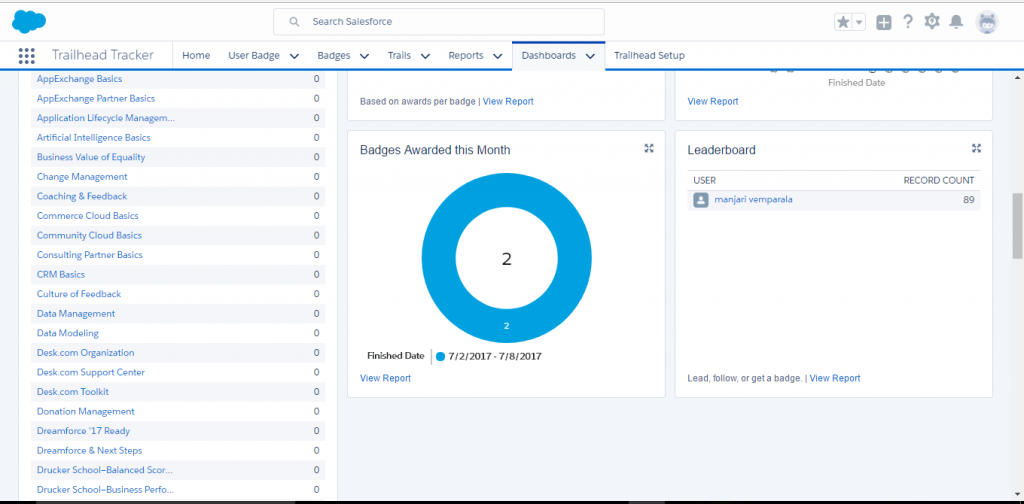Image resolution: width=1024 pixels, height=504 pixels.
Task: Open the Badges tab
Action: [x=334, y=55]
